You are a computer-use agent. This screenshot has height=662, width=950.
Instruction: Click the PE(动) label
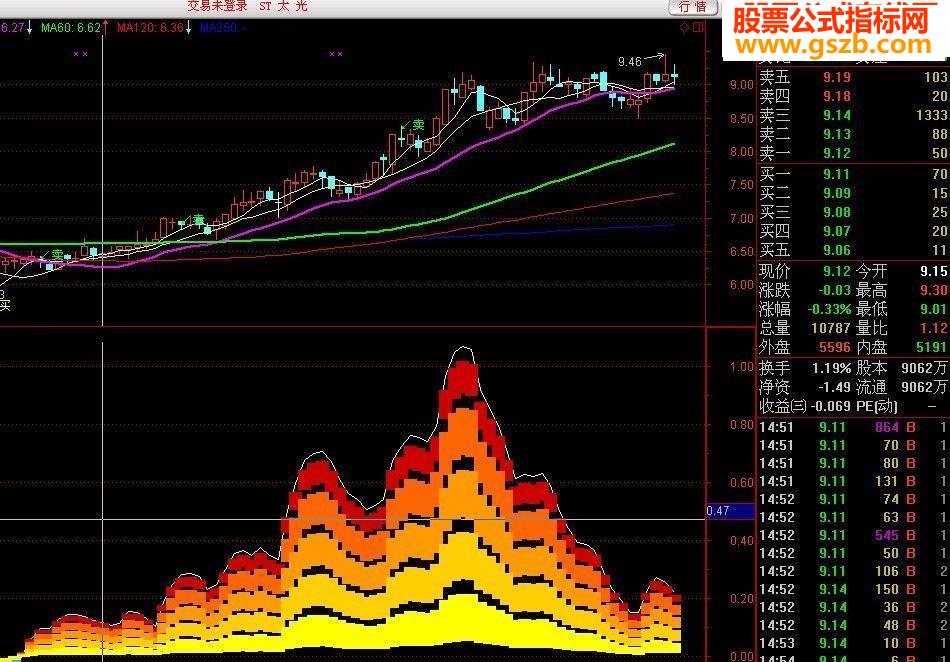pyautogui.click(x=877, y=406)
